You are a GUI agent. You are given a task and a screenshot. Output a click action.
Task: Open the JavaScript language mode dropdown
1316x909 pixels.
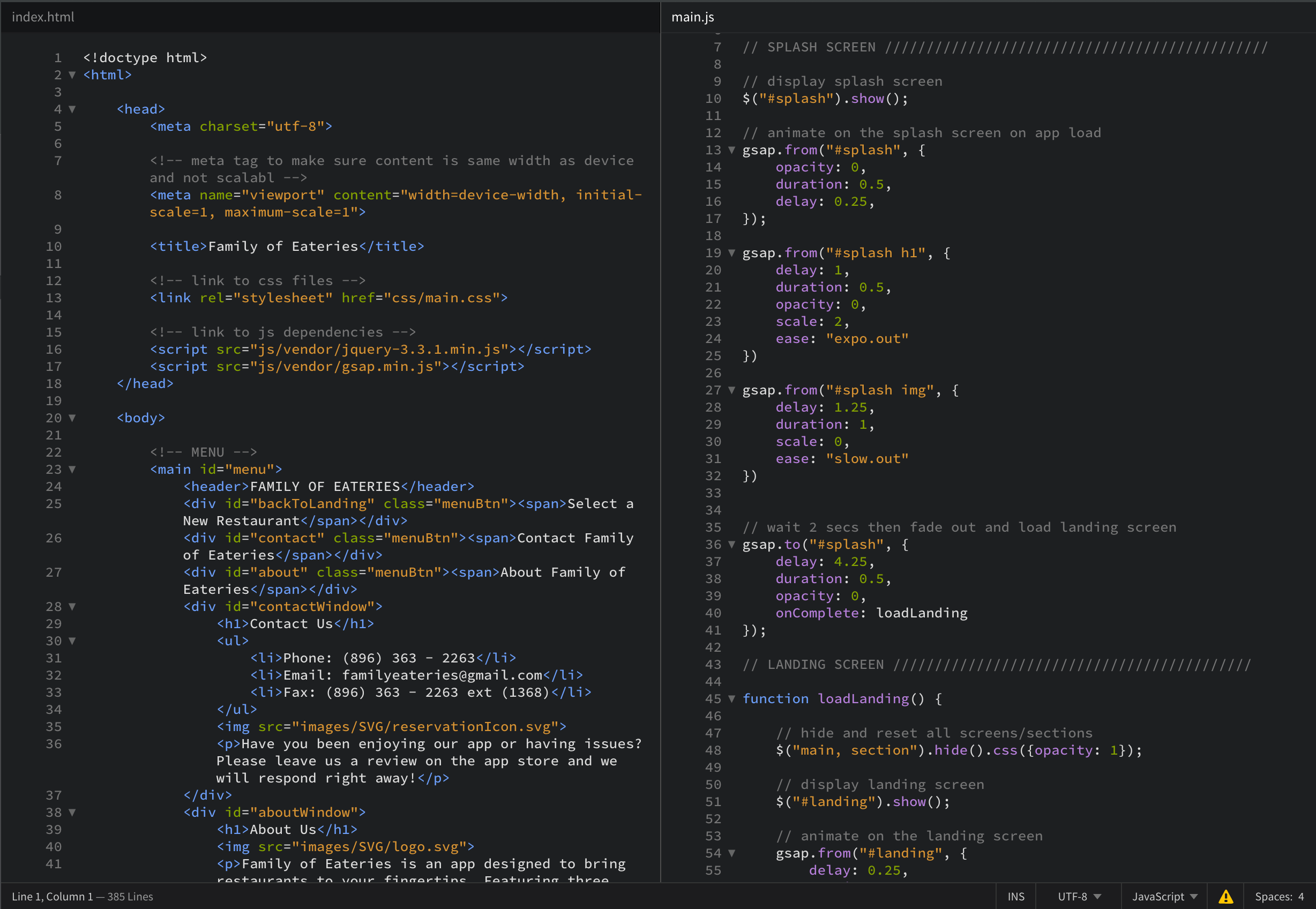[x=1164, y=897]
